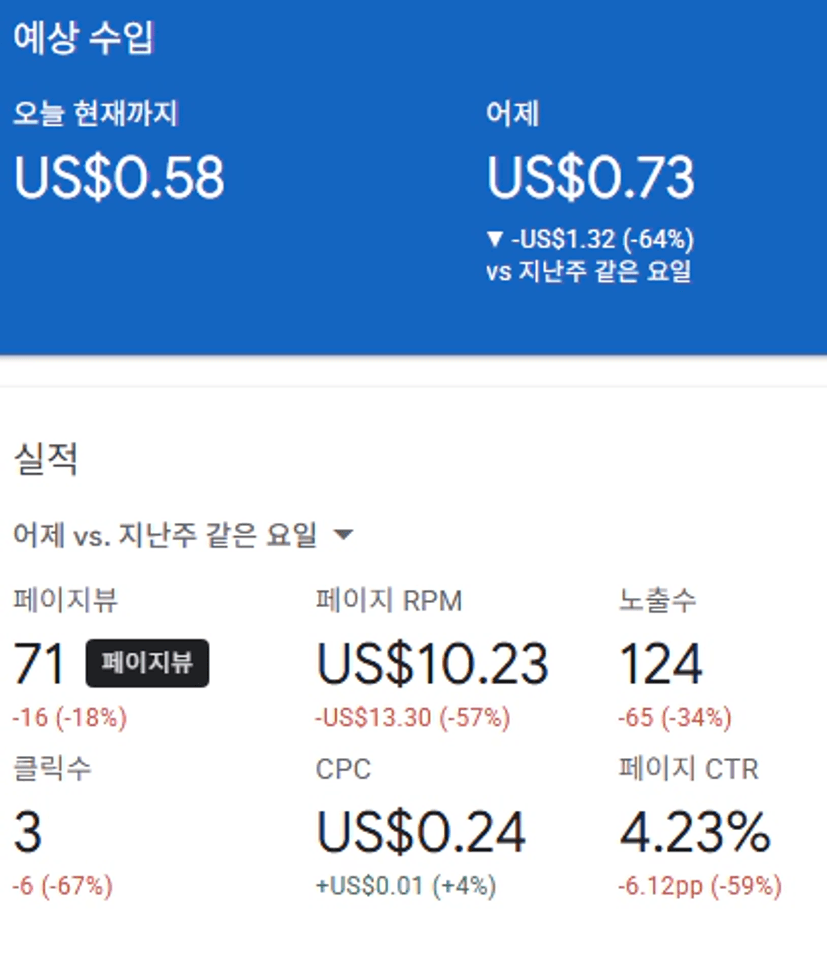Viewport: 827px width, 967px height.
Task: Click the 노출수 value 124
Action: (x=661, y=664)
